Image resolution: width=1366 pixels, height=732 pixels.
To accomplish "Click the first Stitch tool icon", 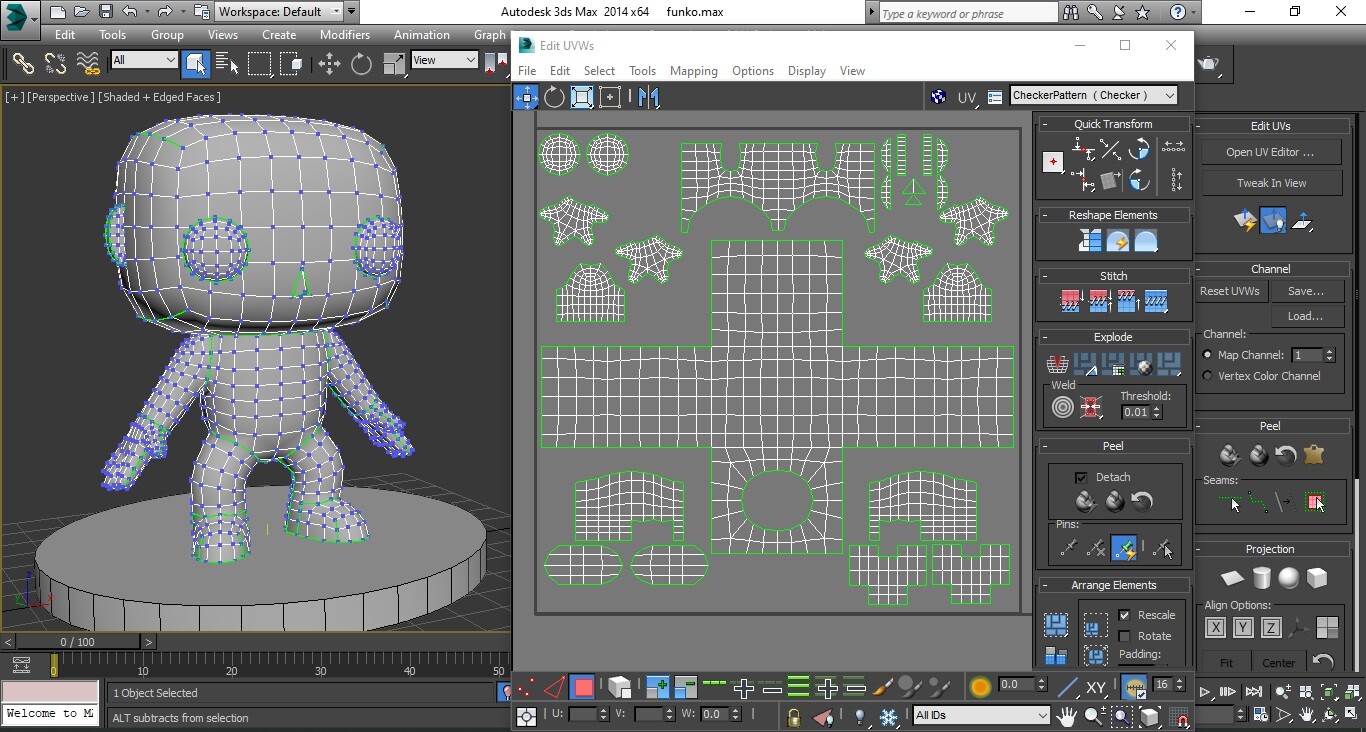I will [x=1071, y=300].
